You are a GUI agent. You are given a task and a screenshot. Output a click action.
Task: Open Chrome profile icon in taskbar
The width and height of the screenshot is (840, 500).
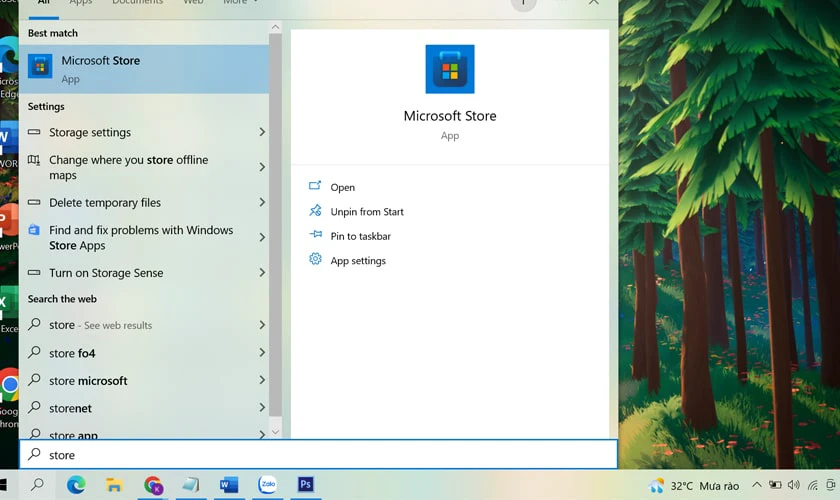pos(153,485)
